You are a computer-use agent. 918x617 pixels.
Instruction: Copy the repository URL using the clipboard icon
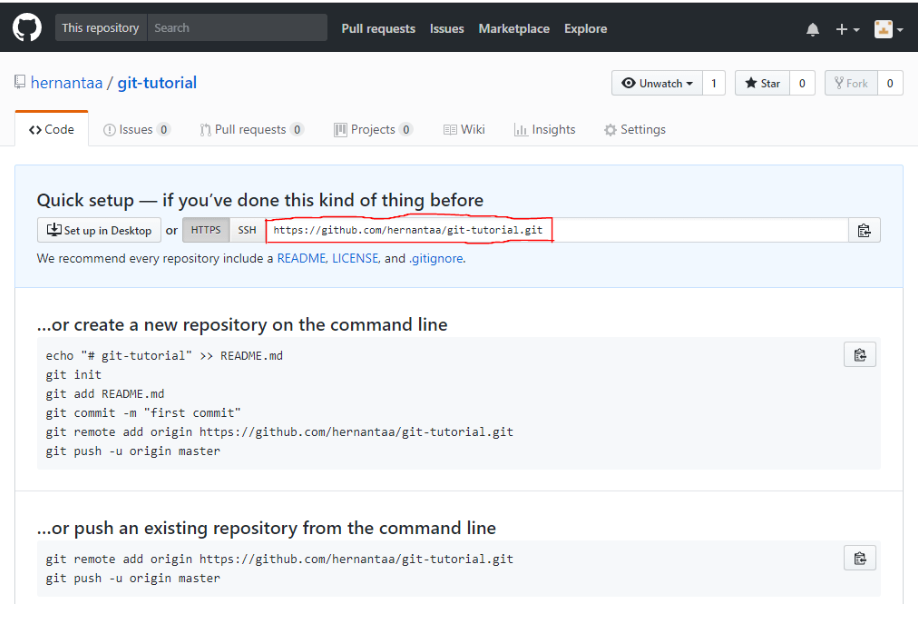click(x=863, y=229)
